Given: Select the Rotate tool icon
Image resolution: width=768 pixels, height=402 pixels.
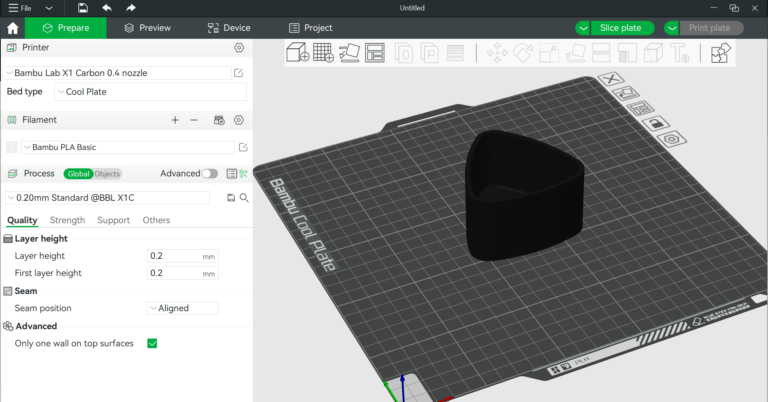Looking at the screenshot, I should tap(523, 53).
